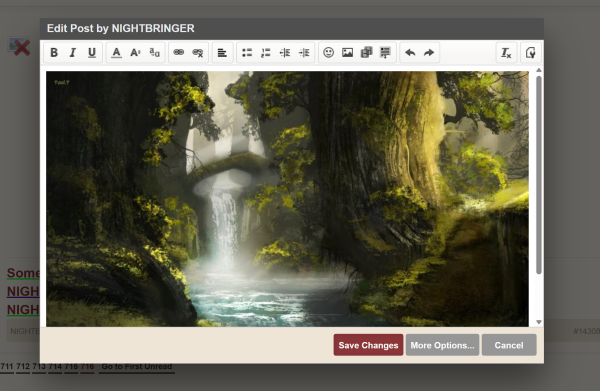Insert media with the media icon
Viewport: 600px width, 391px height.
click(366, 52)
